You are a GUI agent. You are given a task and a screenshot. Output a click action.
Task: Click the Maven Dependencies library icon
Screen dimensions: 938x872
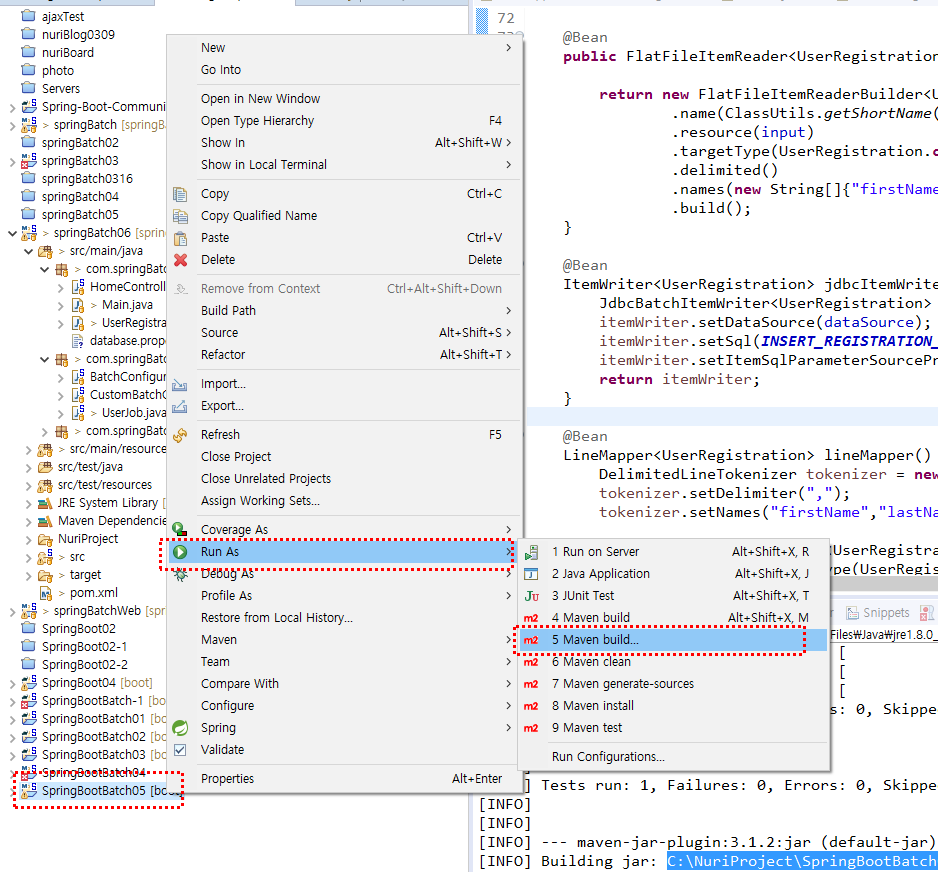click(x=45, y=521)
